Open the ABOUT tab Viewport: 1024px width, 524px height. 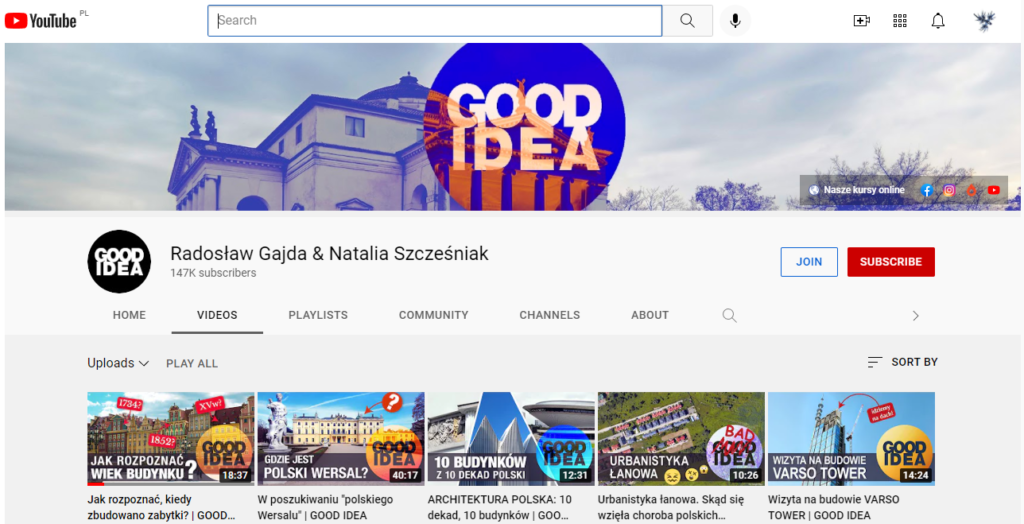650,315
